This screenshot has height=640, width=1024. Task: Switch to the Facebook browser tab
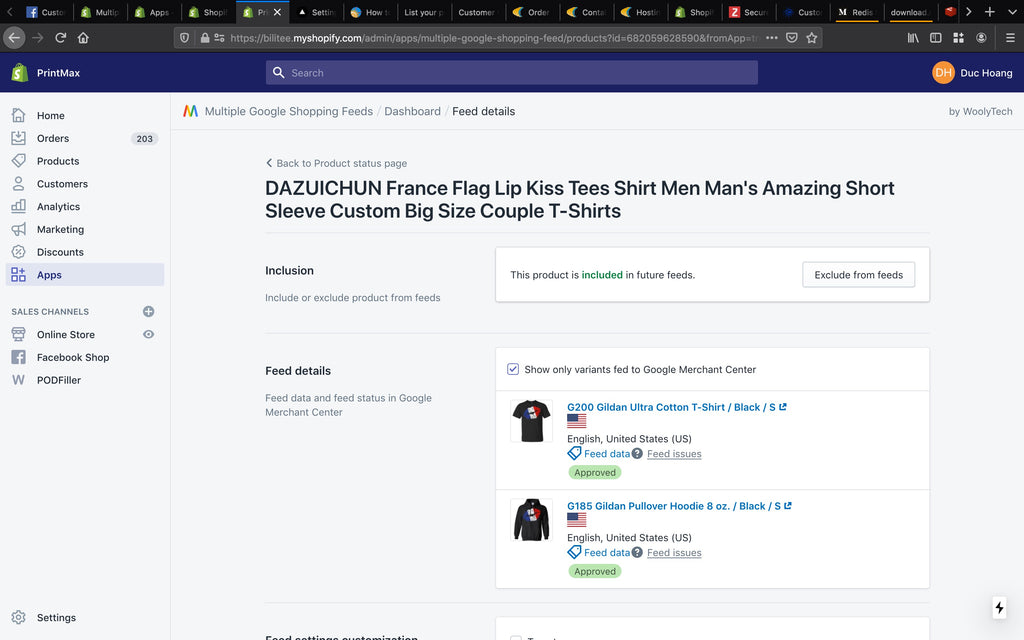point(45,12)
